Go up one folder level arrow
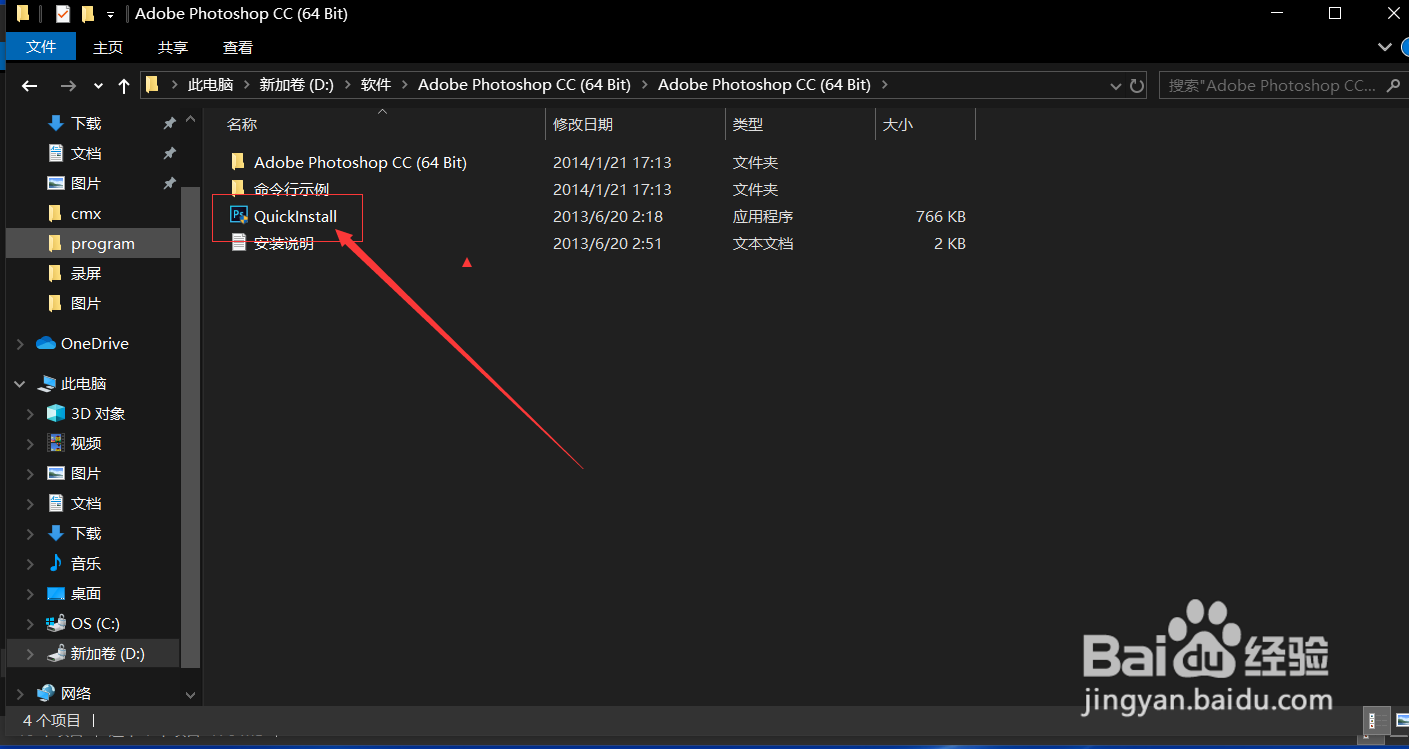 (x=124, y=86)
